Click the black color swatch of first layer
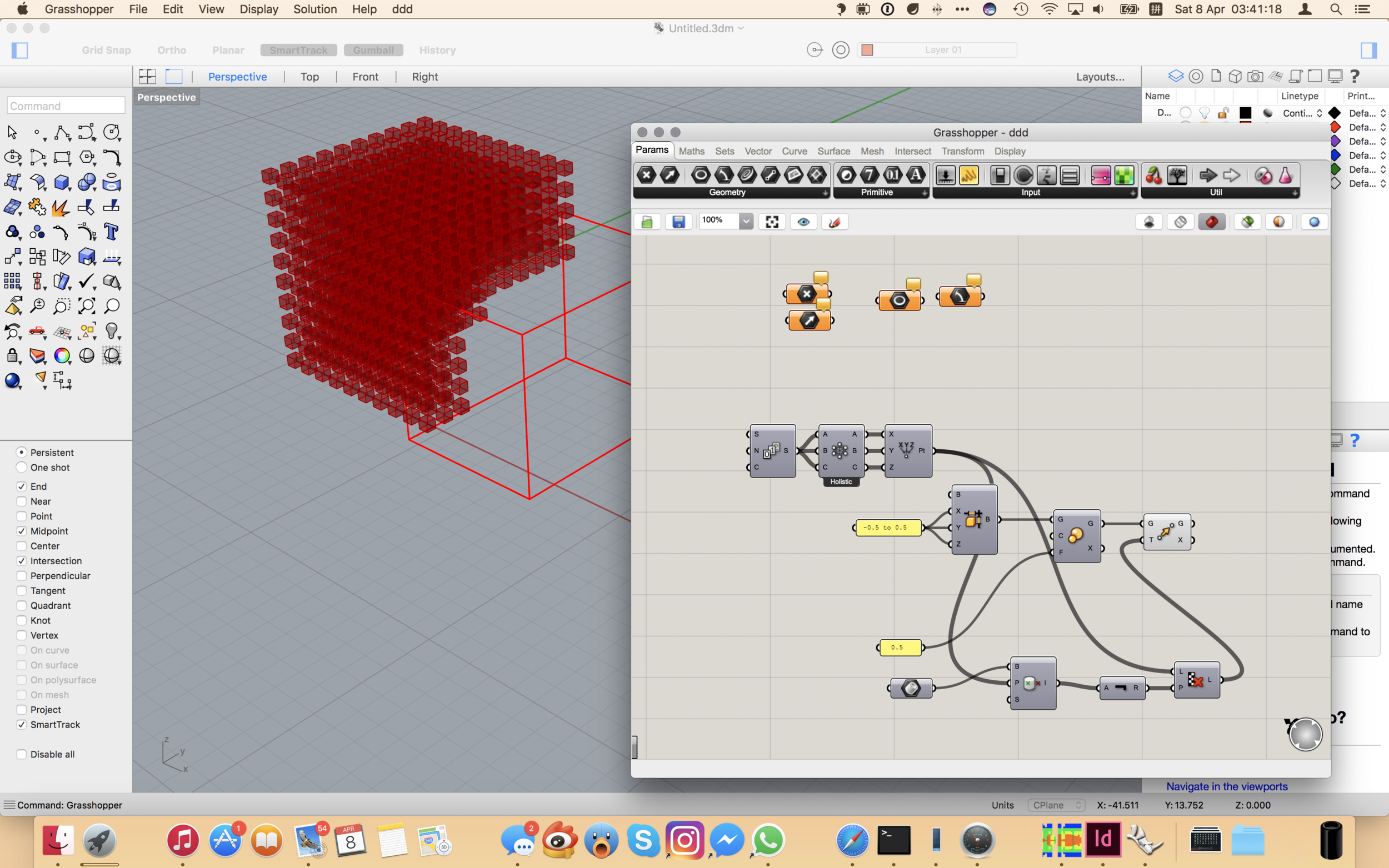The height and width of the screenshot is (868, 1389). 1245,113
